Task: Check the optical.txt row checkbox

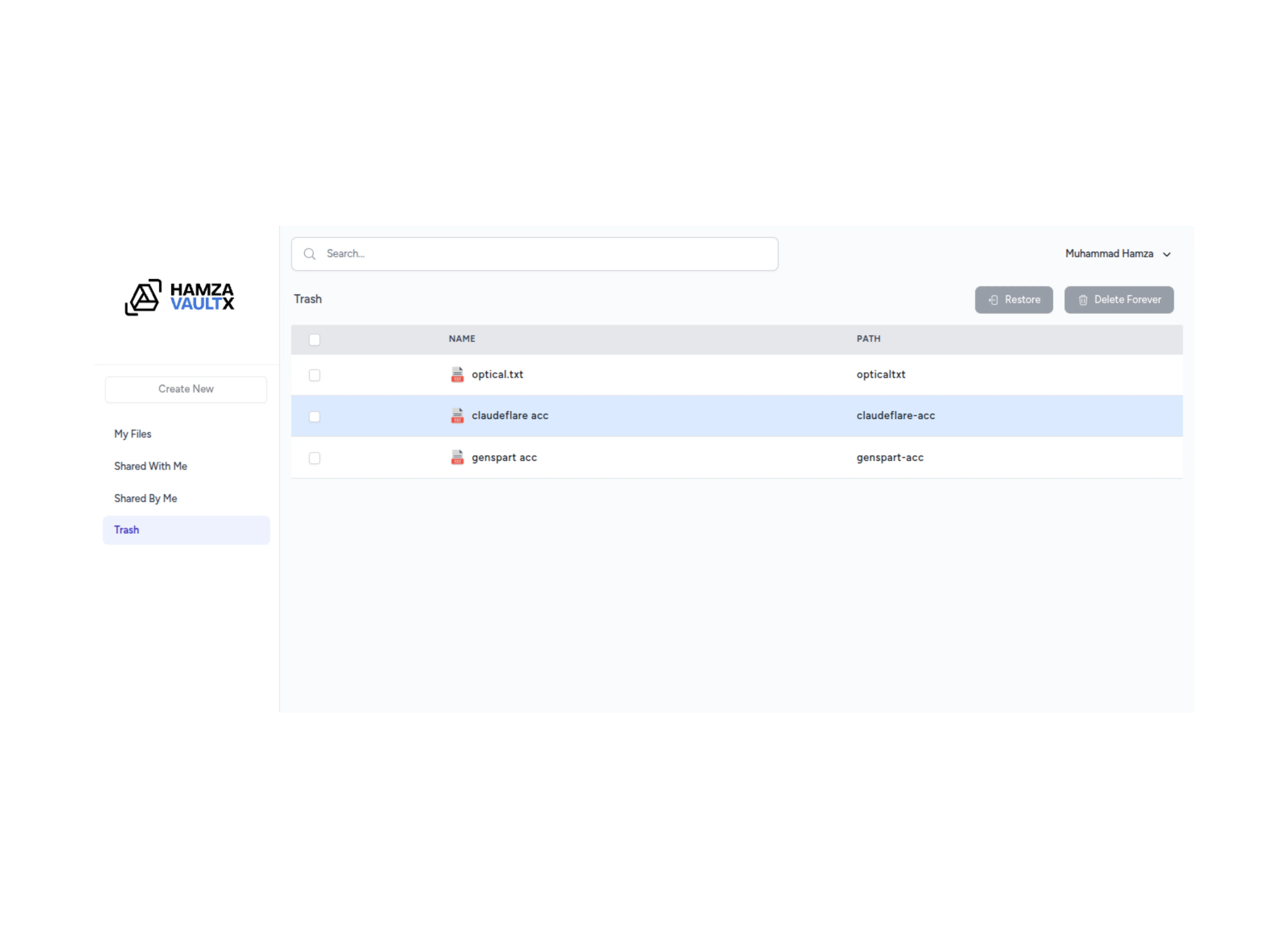Action: pos(315,375)
